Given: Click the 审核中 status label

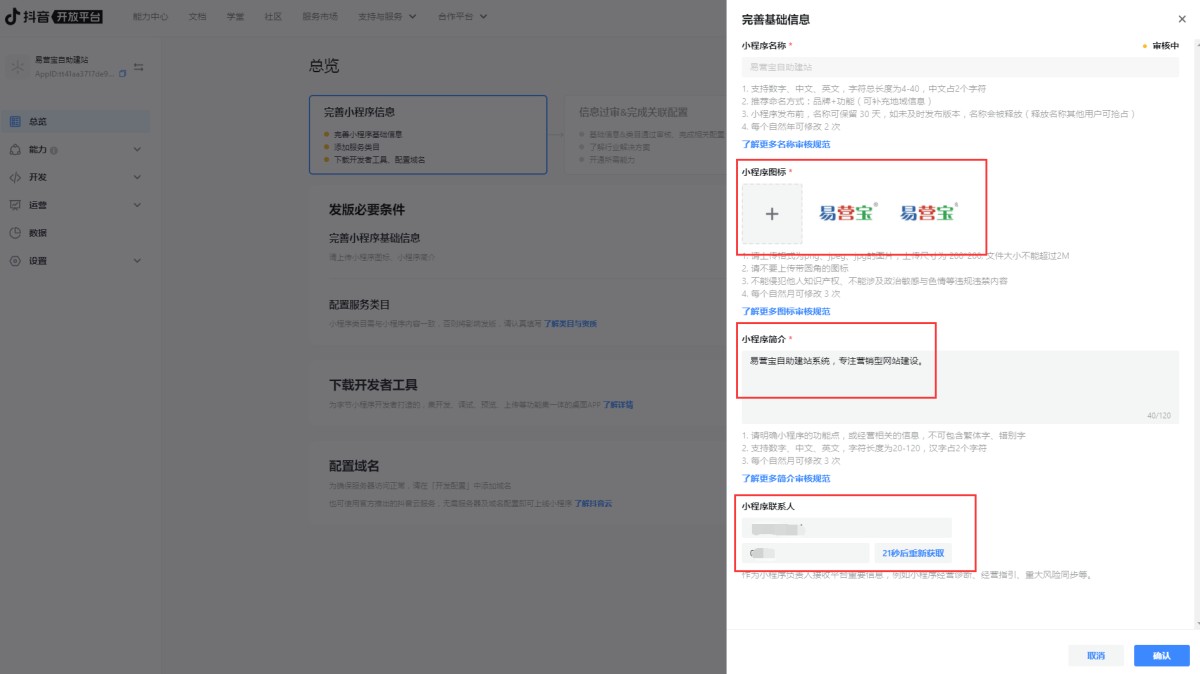Looking at the screenshot, I should click(1161, 46).
